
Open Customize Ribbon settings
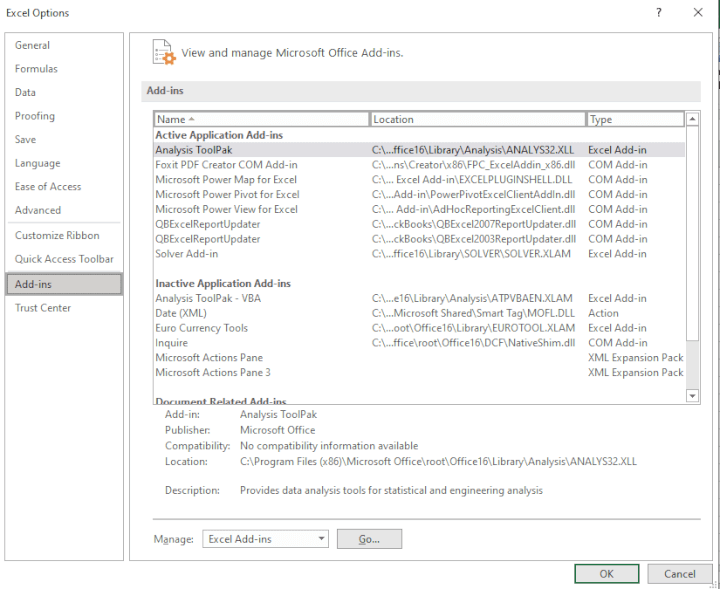[x=57, y=235]
